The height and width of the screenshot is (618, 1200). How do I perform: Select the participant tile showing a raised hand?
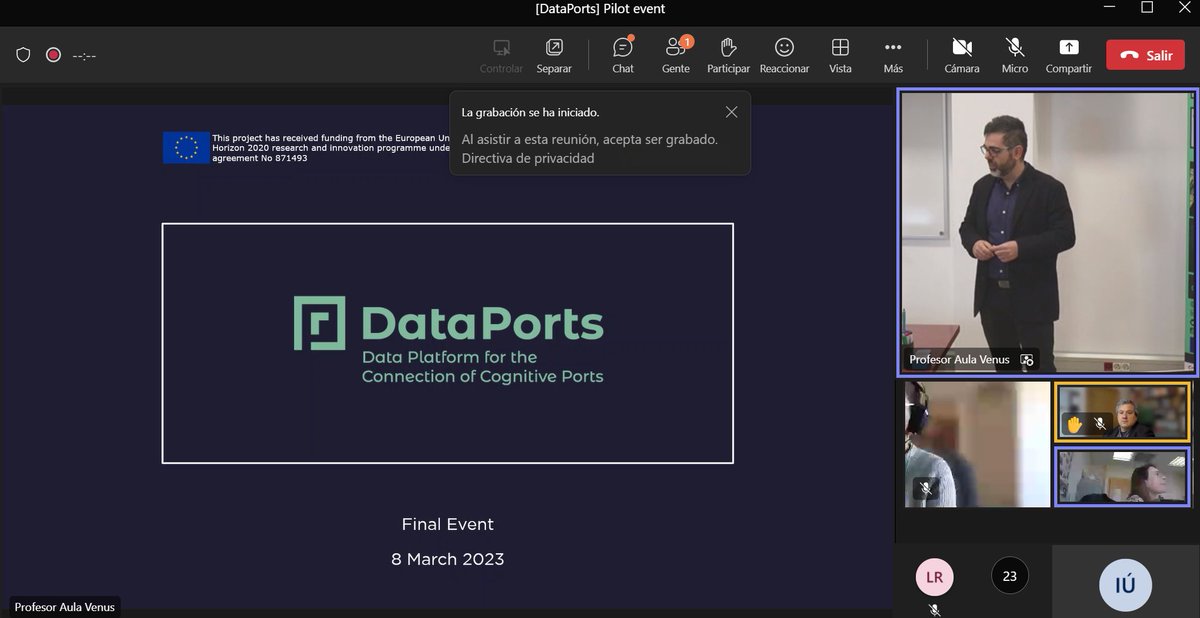1122,411
